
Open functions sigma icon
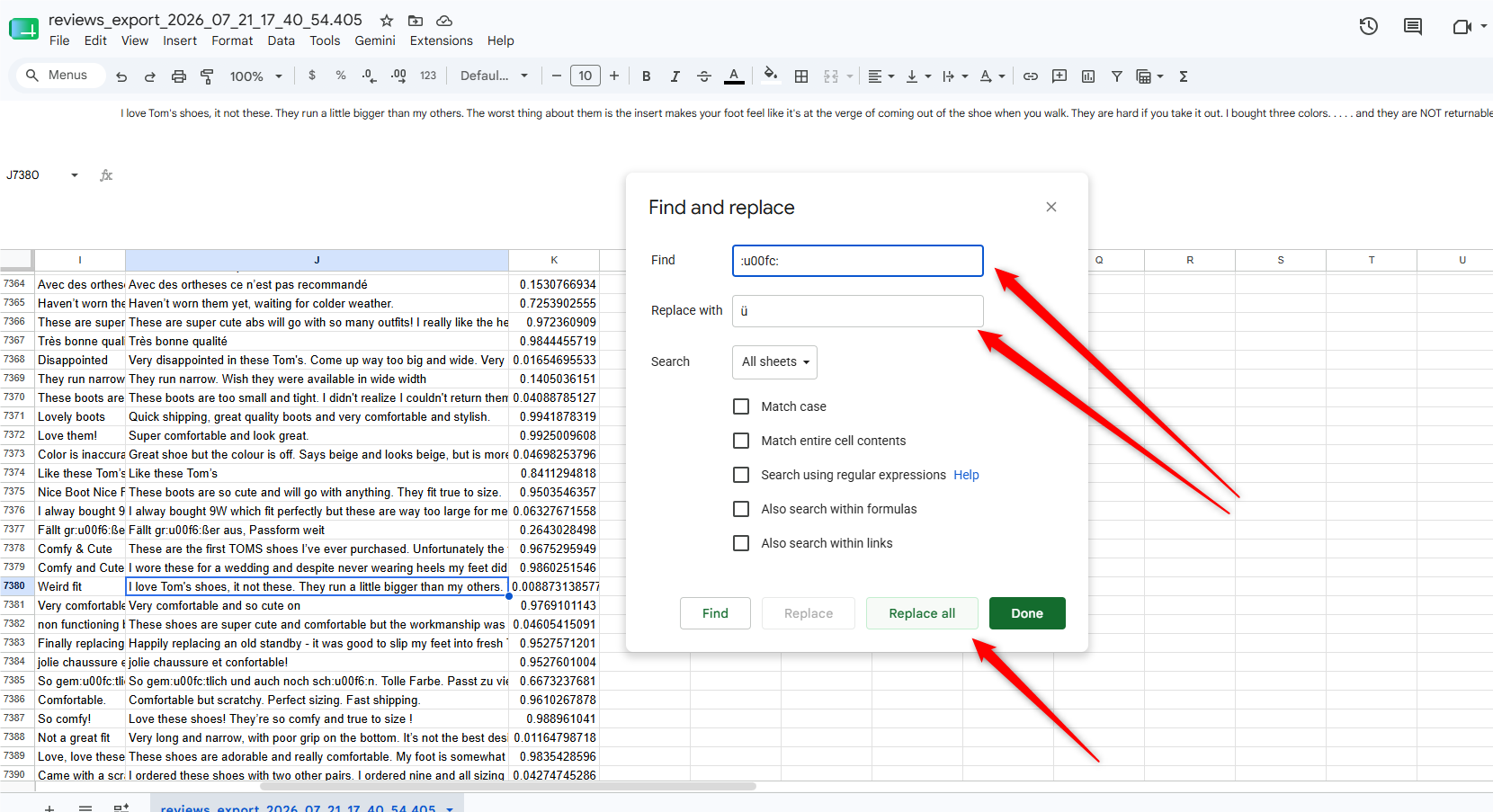pos(1184,76)
